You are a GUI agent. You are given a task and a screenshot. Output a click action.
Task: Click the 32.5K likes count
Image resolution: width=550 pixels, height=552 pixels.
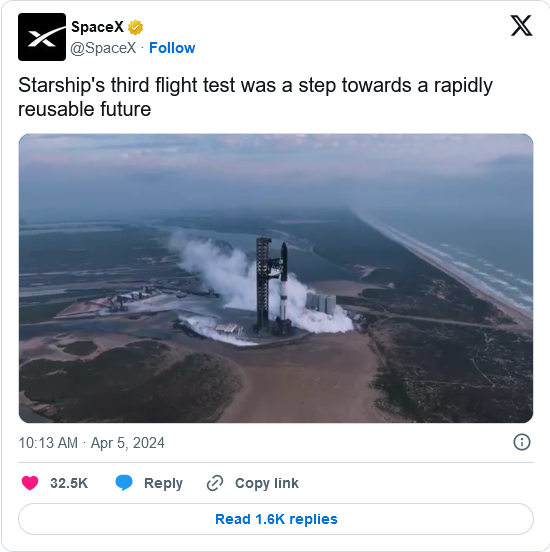click(69, 483)
